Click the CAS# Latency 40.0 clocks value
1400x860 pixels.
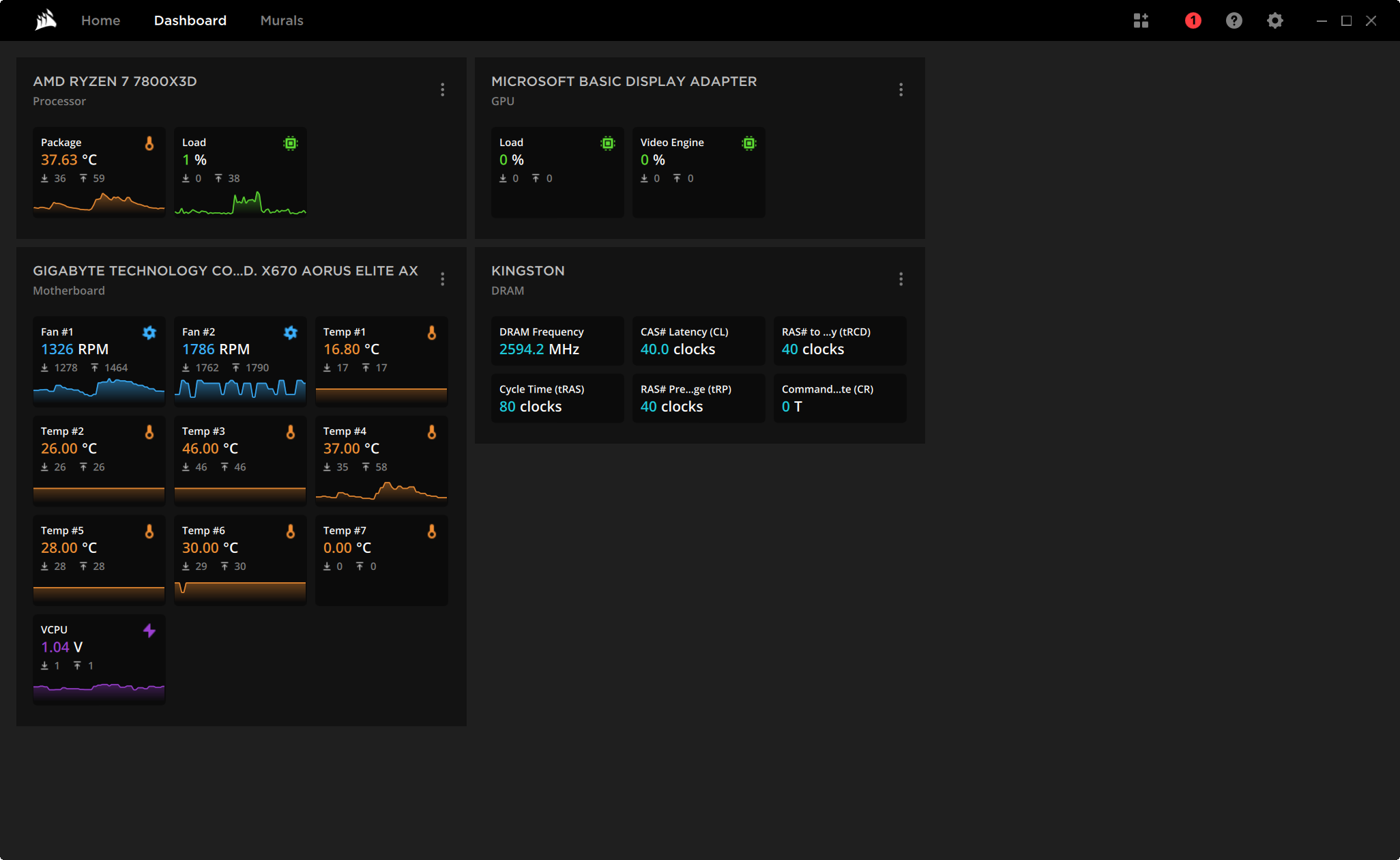tap(677, 349)
